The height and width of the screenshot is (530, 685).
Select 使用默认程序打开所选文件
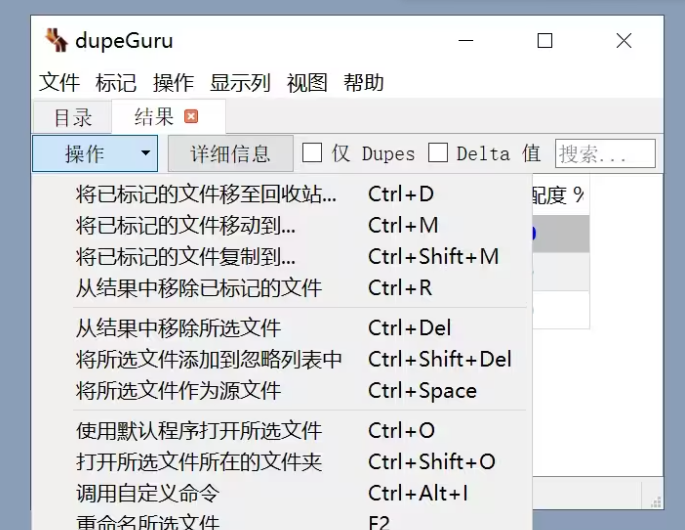coord(282,431)
